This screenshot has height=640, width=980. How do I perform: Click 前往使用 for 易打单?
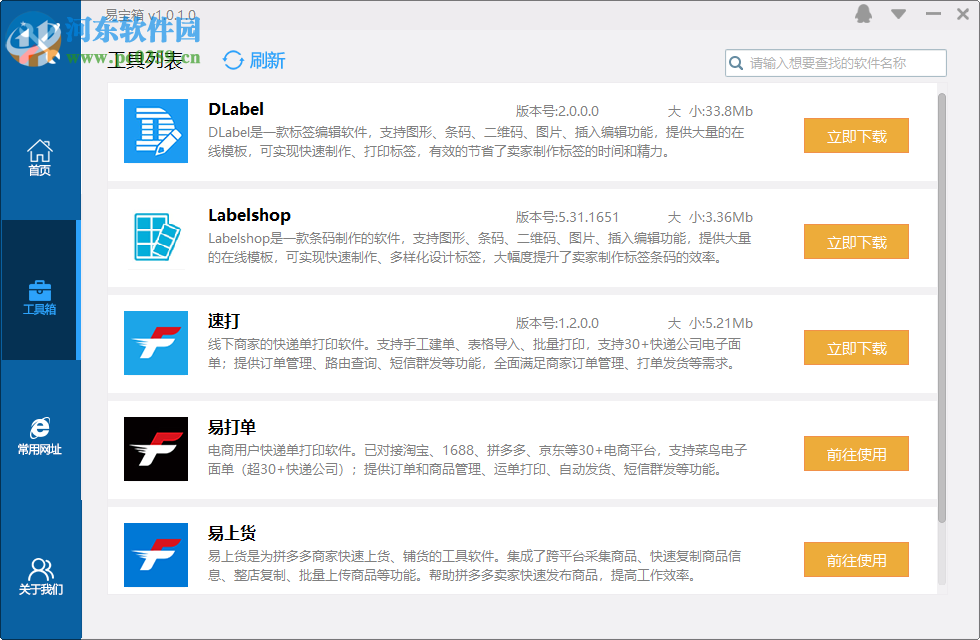pos(856,453)
